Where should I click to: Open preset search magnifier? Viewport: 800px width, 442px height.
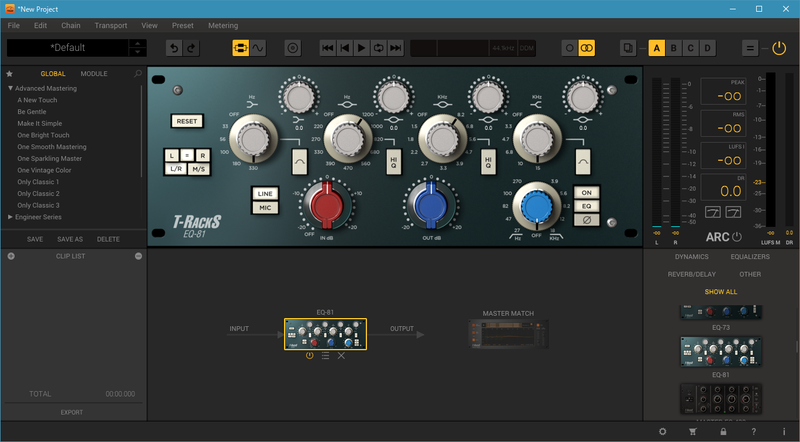[x=138, y=73]
